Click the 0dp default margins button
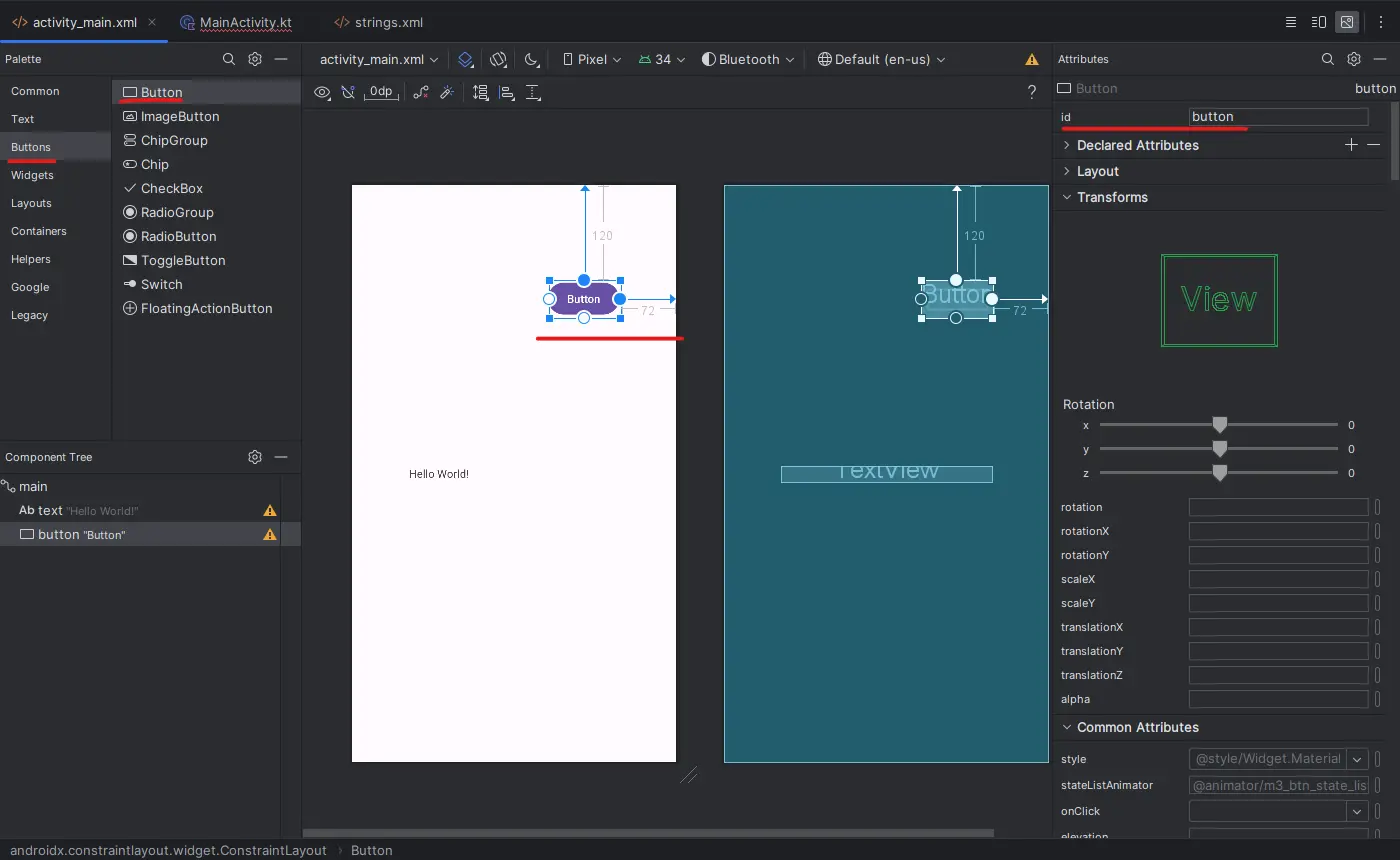The image size is (1400, 860). click(381, 92)
